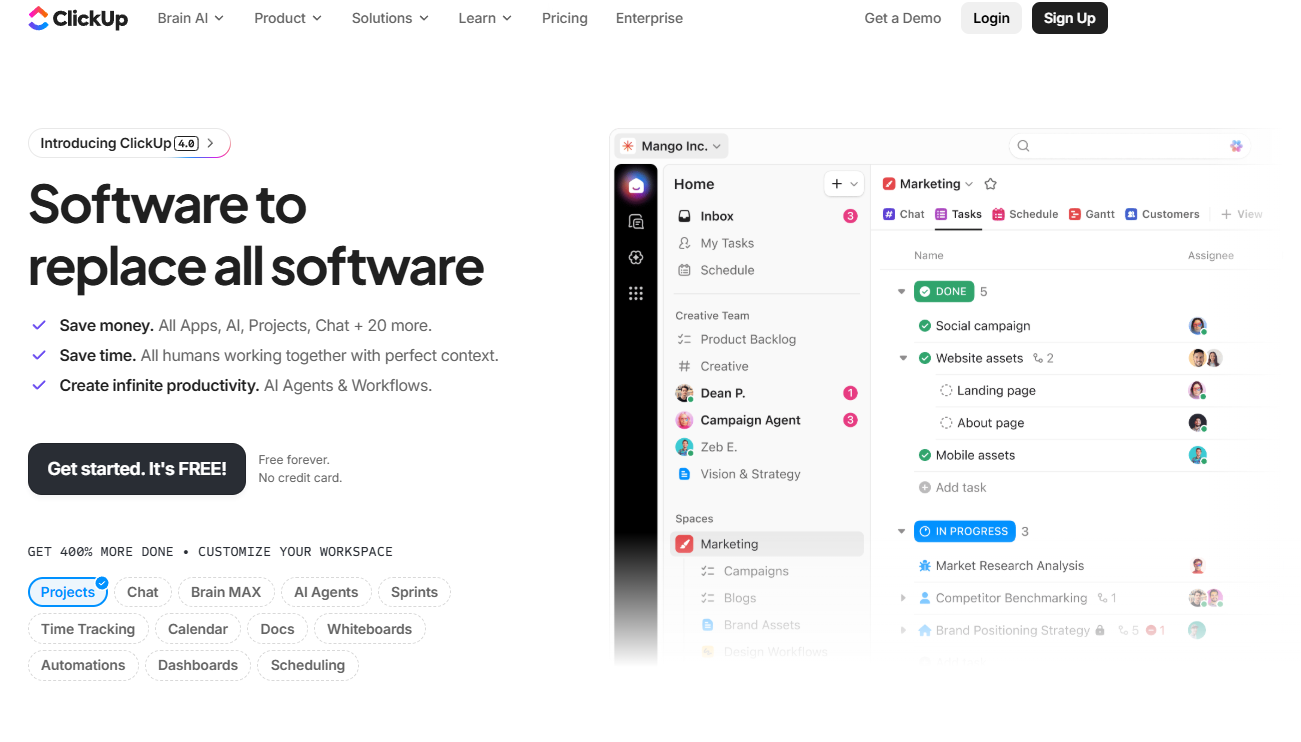Toggle the Sprints feature chip
Screen dimensions: 1301x742
pyautogui.click(x=414, y=592)
